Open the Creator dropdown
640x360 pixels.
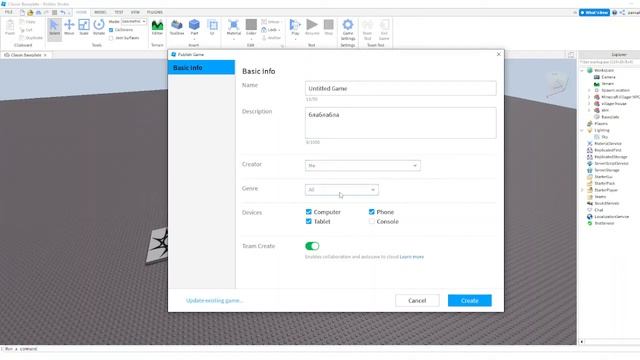pos(362,166)
